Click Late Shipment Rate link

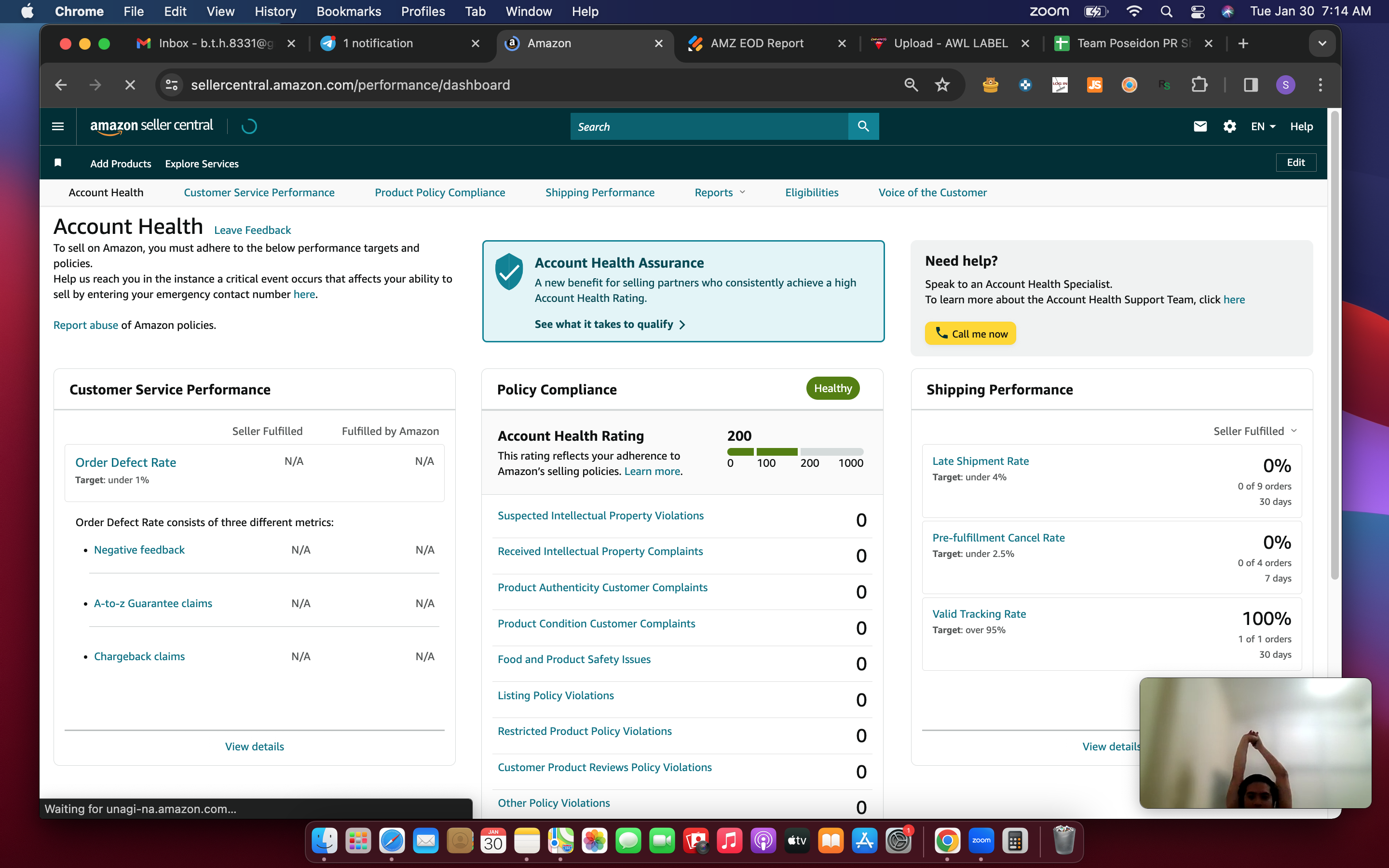(980, 461)
